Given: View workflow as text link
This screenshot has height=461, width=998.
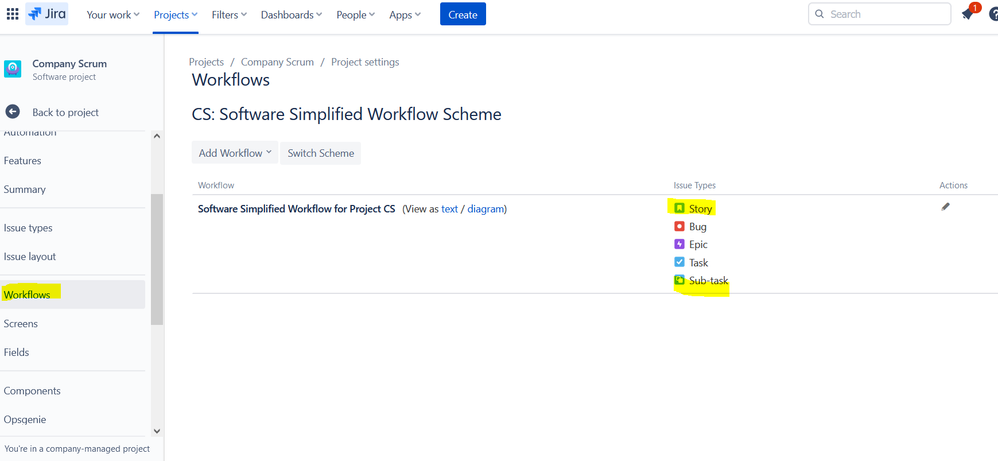Looking at the screenshot, I should [x=449, y=208].
